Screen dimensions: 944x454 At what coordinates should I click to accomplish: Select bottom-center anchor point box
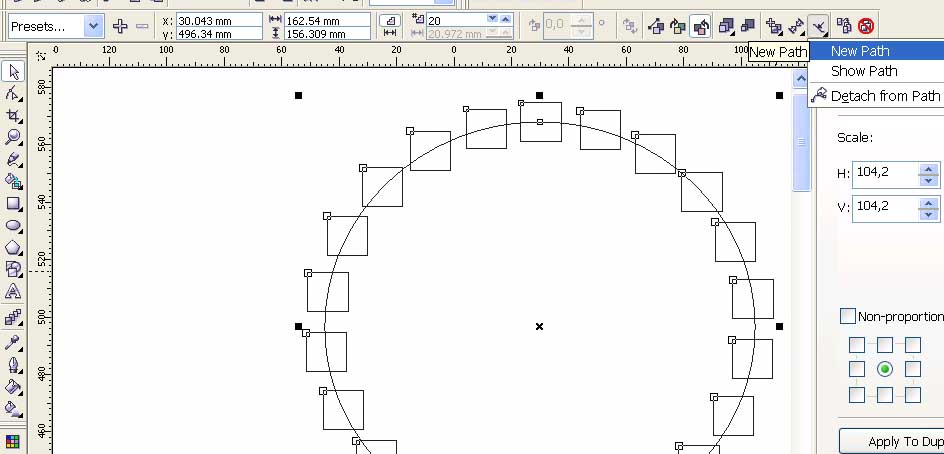click(x=884, y=395)
